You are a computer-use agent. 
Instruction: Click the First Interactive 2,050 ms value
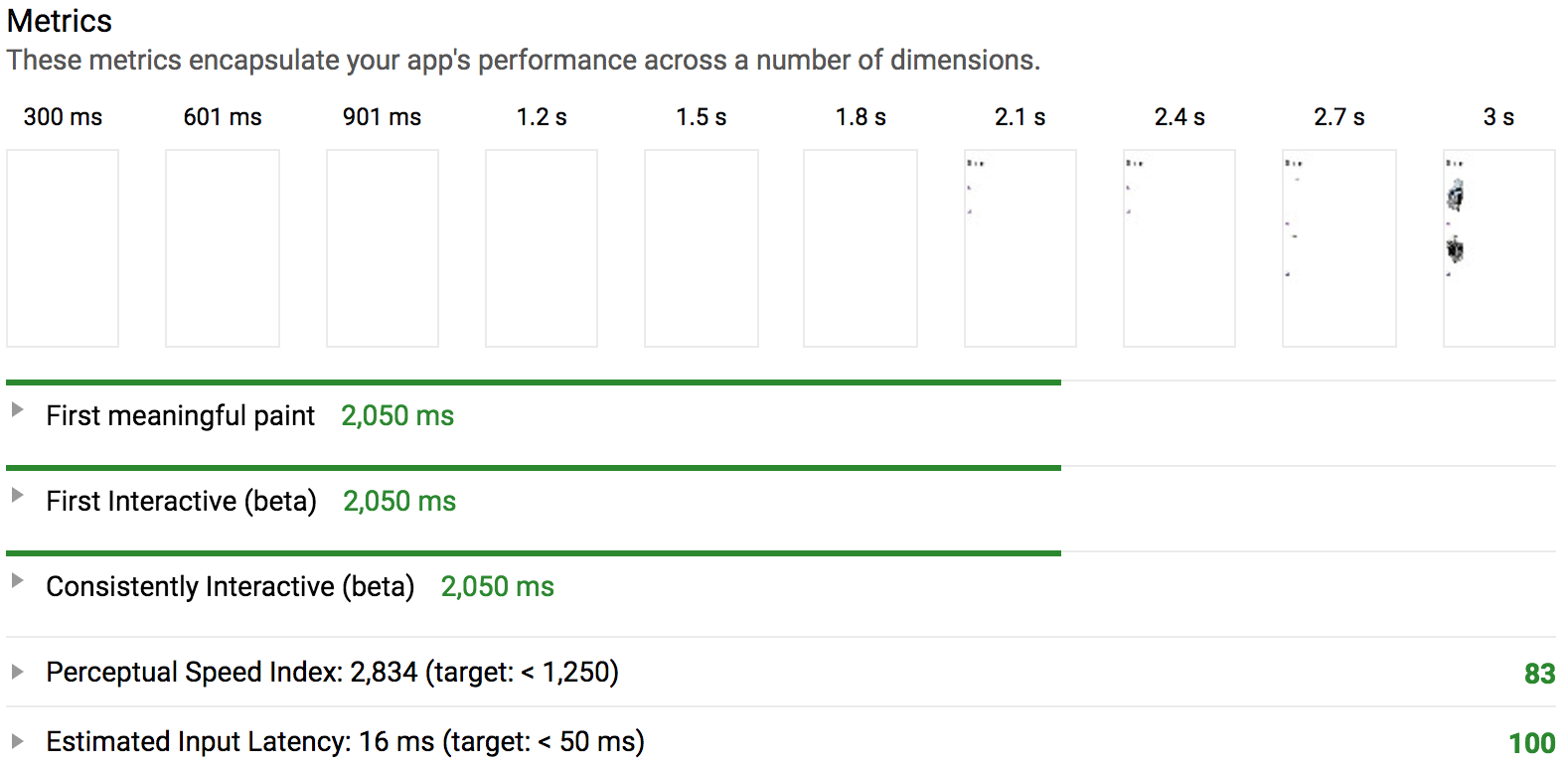click(x=399, y=502)
